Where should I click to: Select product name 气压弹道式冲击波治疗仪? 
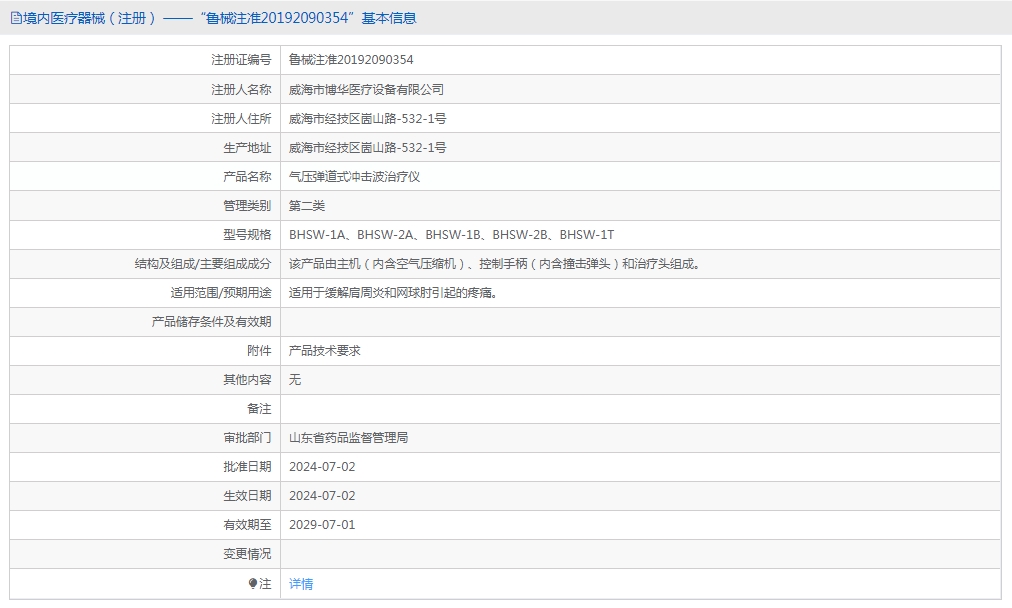coord(354,177)
